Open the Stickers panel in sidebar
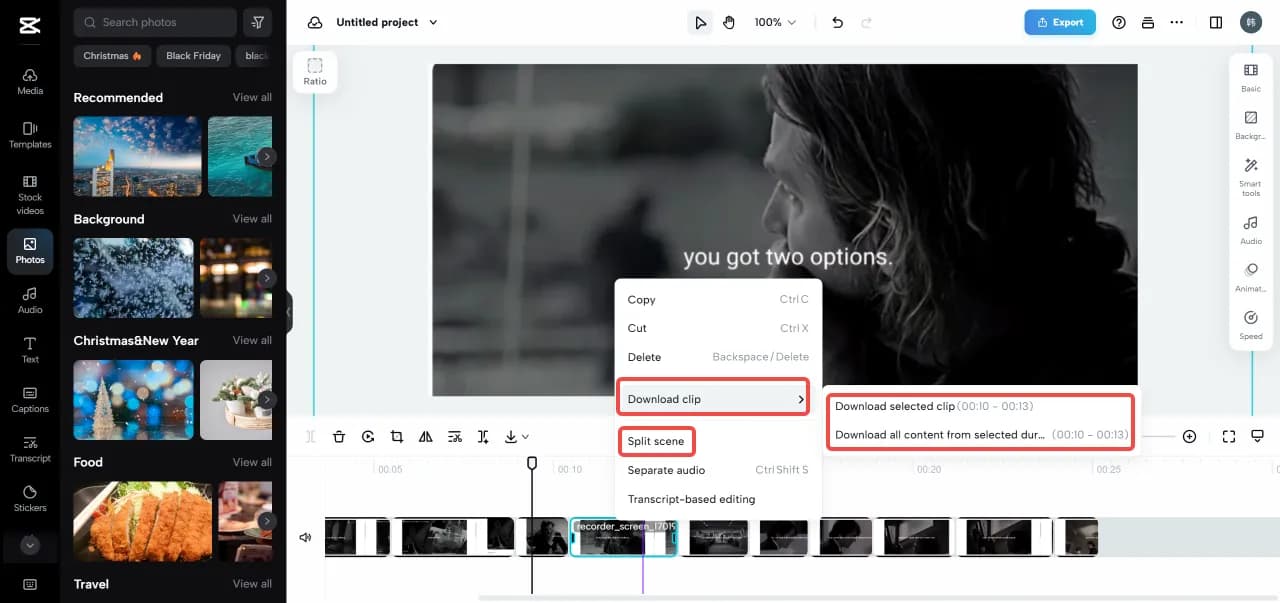This screenshot has width=1280, height=603. click(x=30, y=498)
